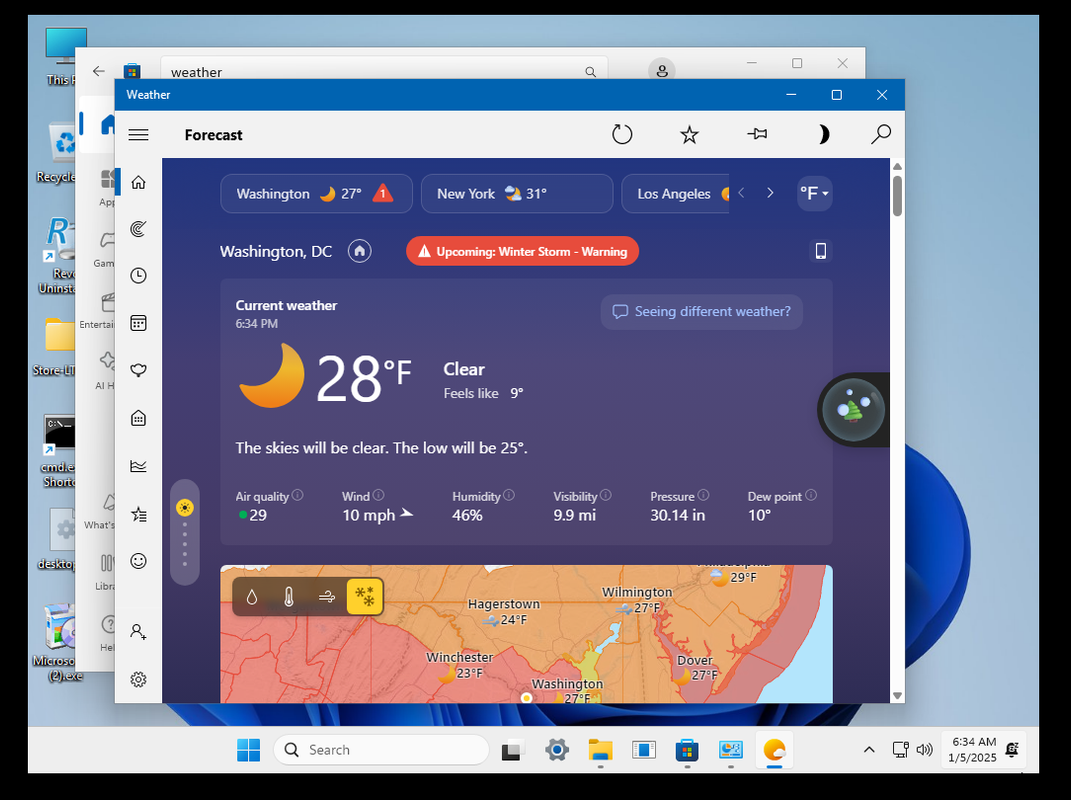Click the Weather vertical scrollbar thumb
1071x800 pixels.
point(898,196)
